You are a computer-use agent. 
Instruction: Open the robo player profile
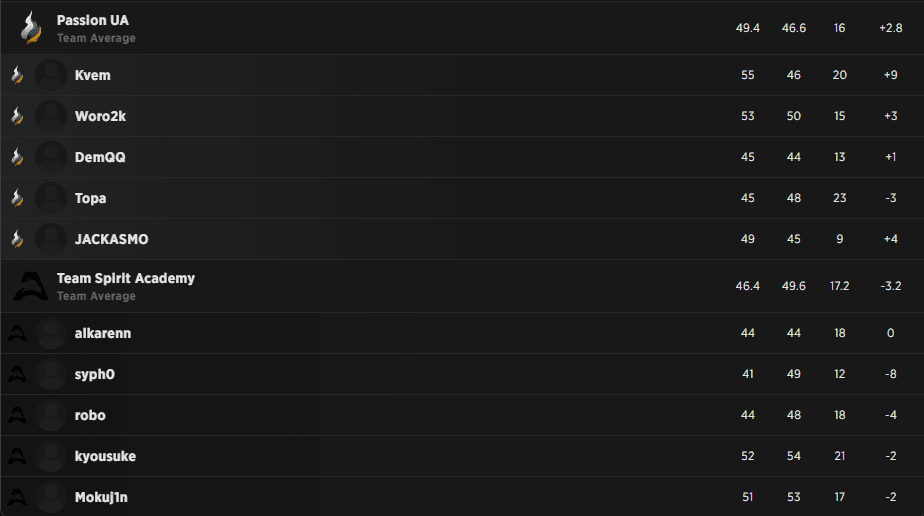pos(90,415)
